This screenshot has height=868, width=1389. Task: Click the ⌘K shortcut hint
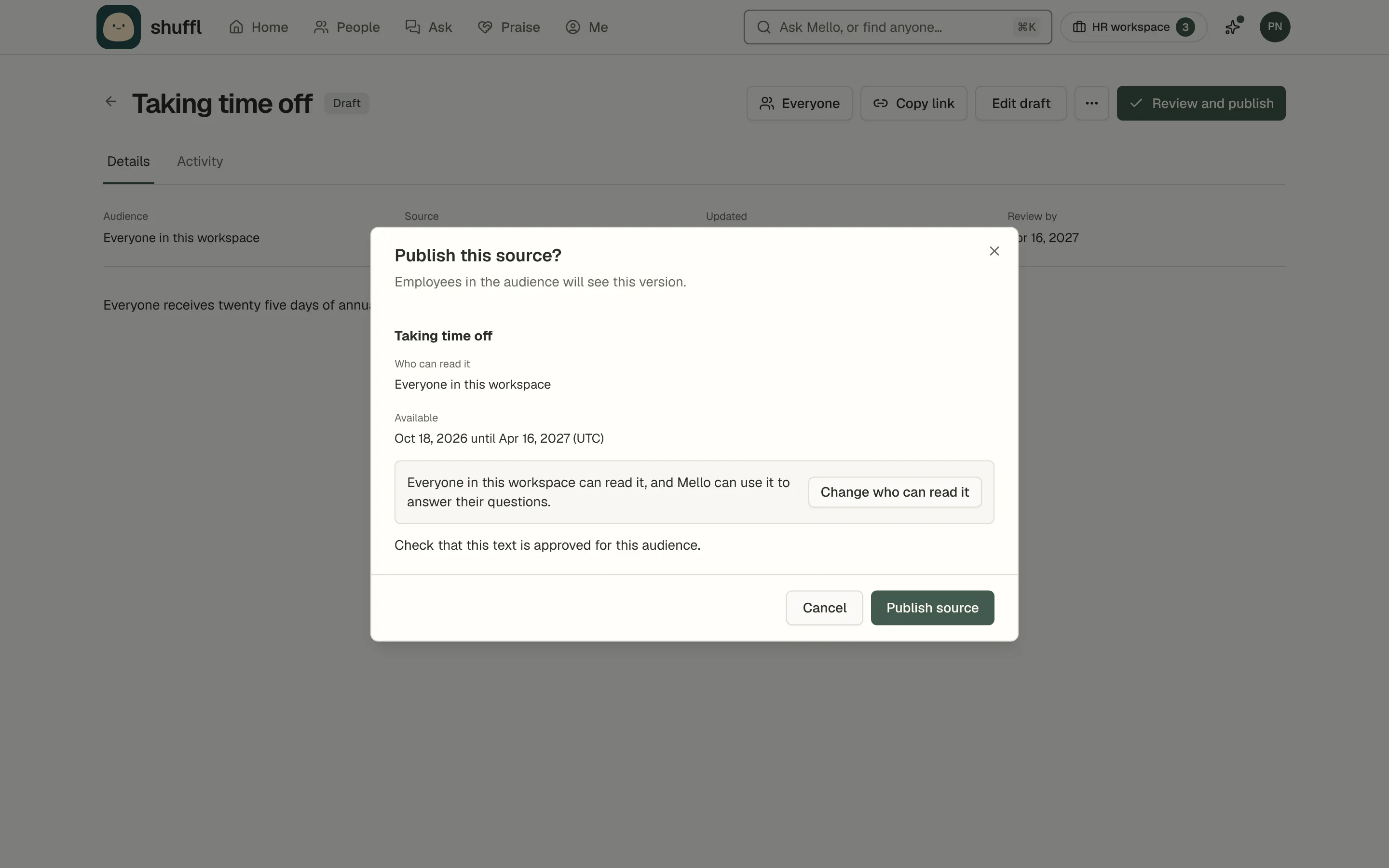pyautogui.click(x=1026, y=27)
